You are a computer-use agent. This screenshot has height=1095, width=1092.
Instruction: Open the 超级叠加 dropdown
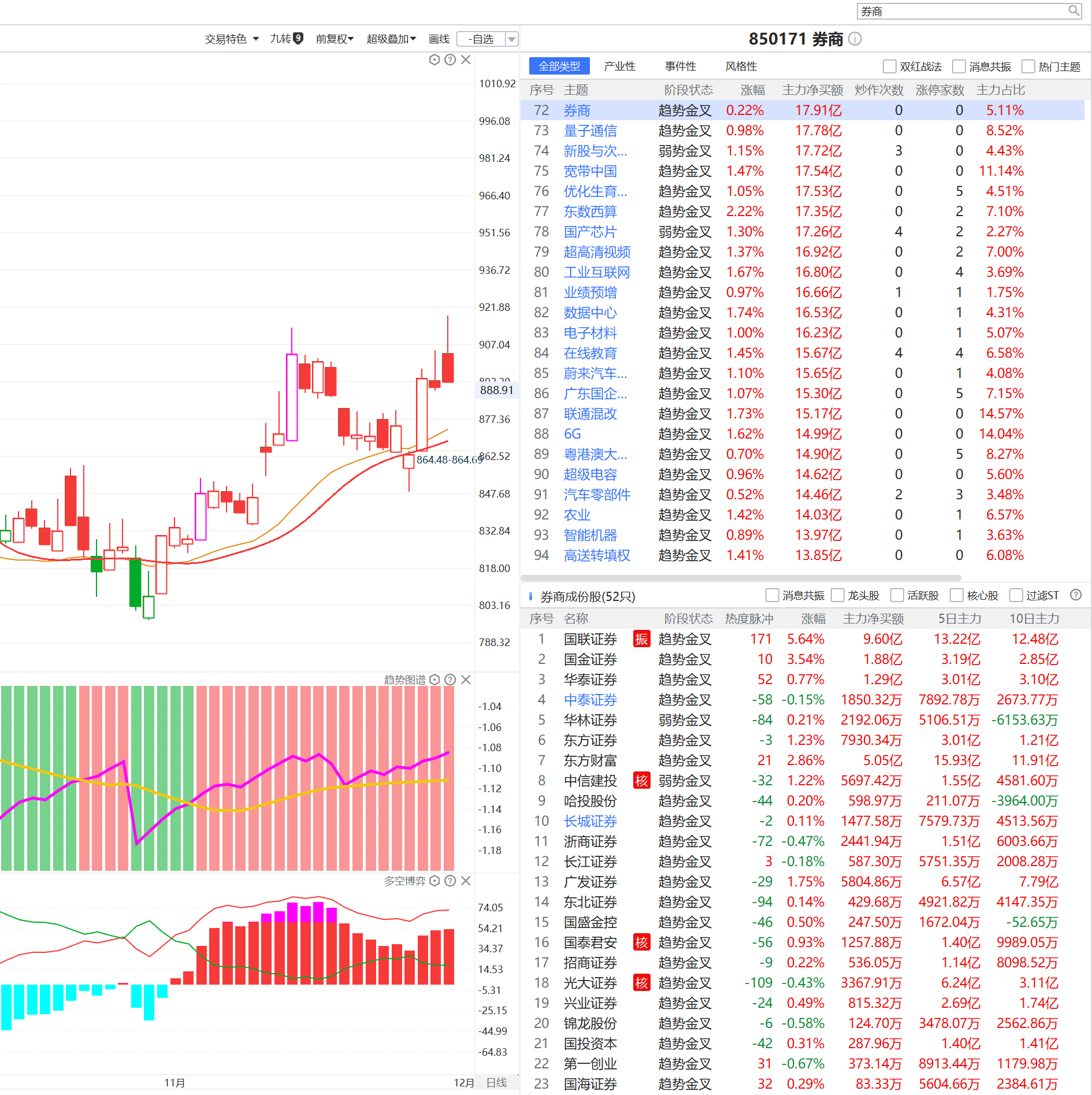point(391,39)
